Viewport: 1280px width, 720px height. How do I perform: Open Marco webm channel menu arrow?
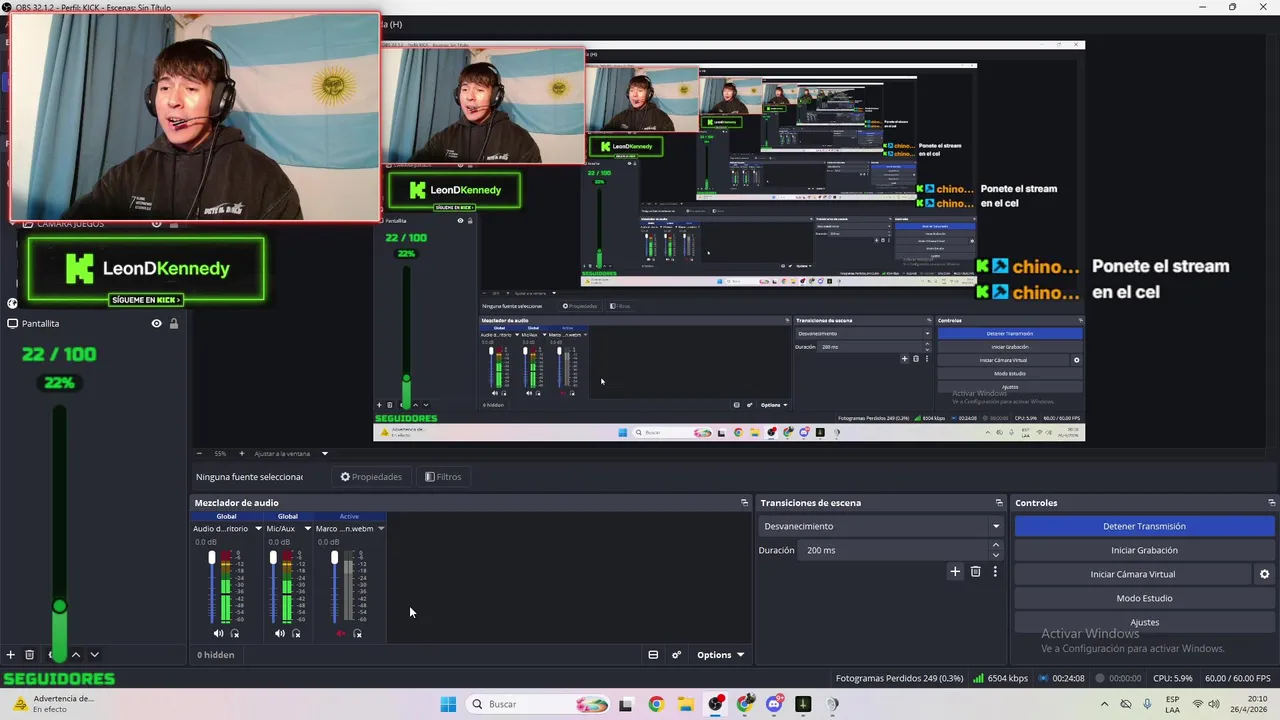pos(381,529)
